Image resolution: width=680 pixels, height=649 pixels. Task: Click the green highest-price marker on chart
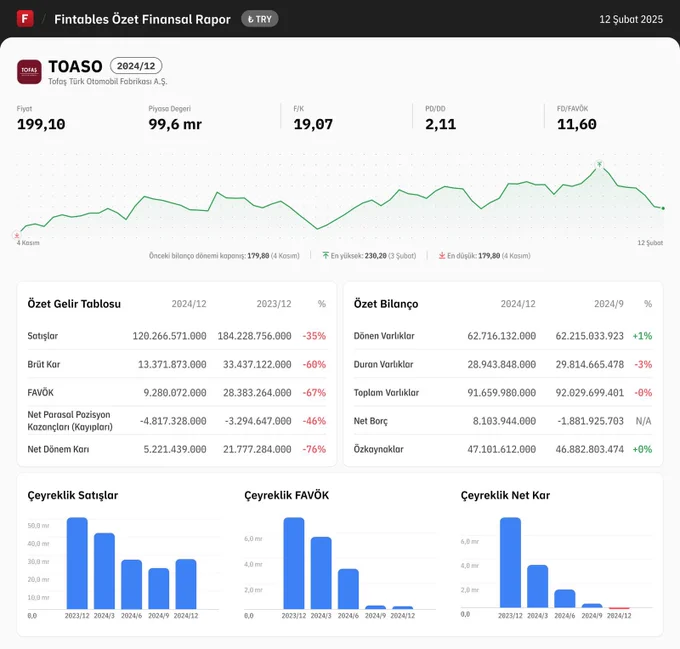click(599, 164)
